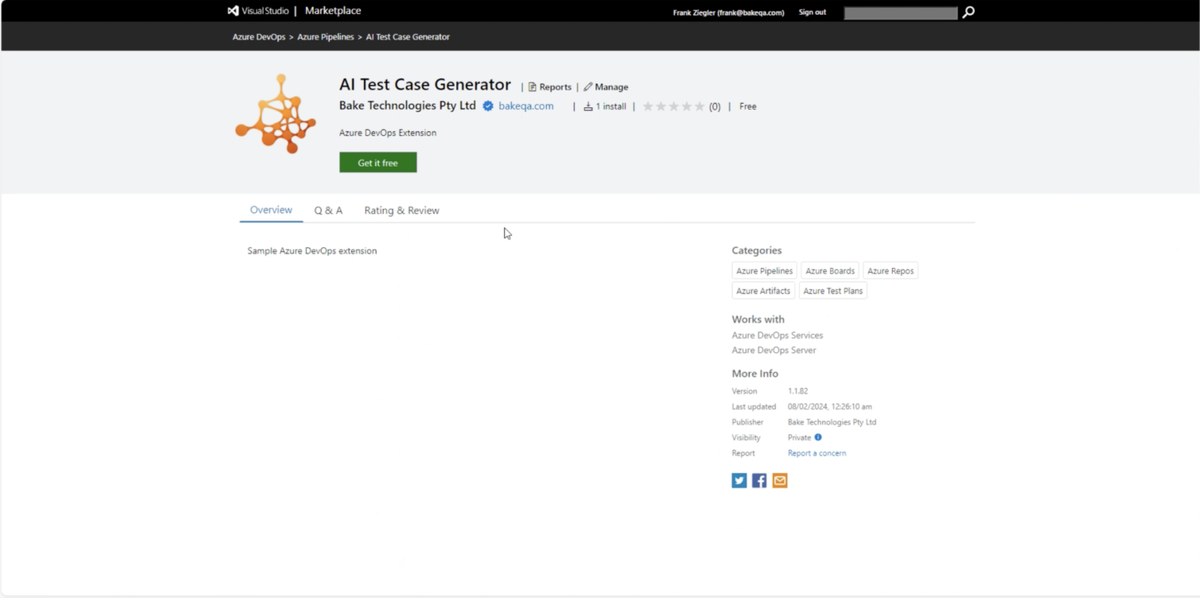
Task: Open the Reports link
Action: tap(555, 87)
